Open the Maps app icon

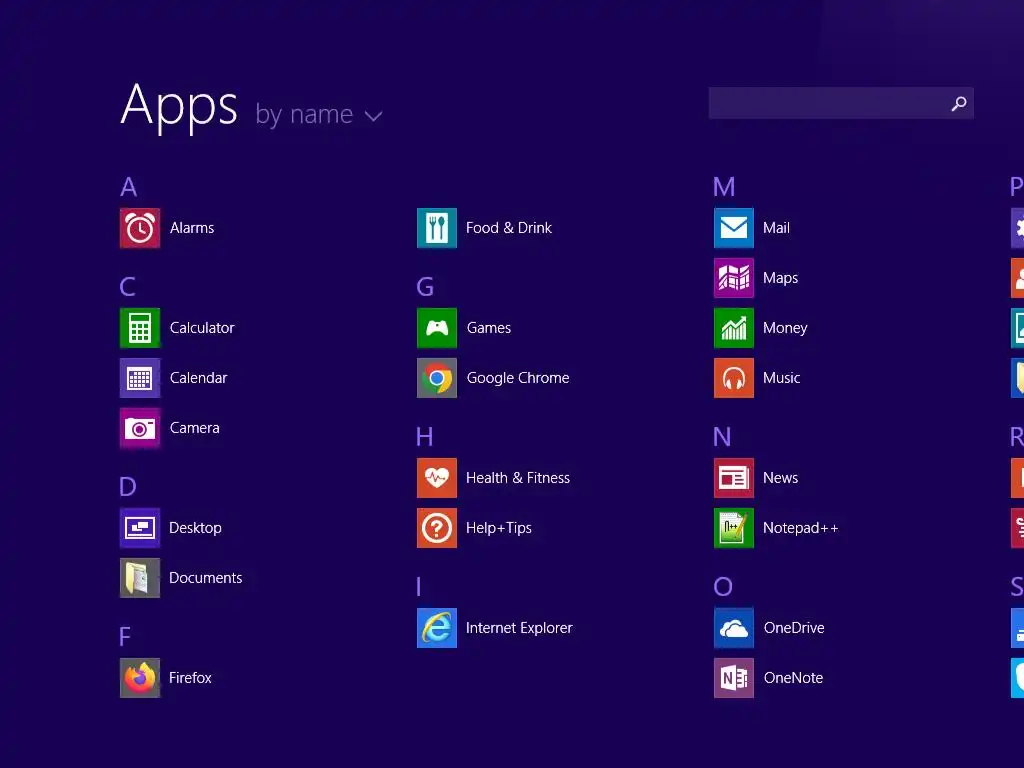coord(733,278)
